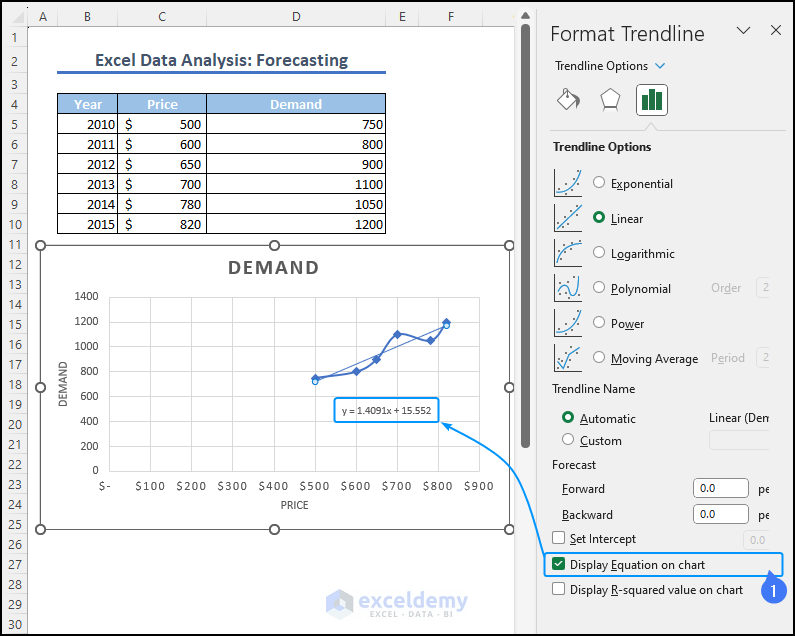This screenshot has height=636, width=795.
Task: Click the Forecast Backward input field
Action: 720,514
